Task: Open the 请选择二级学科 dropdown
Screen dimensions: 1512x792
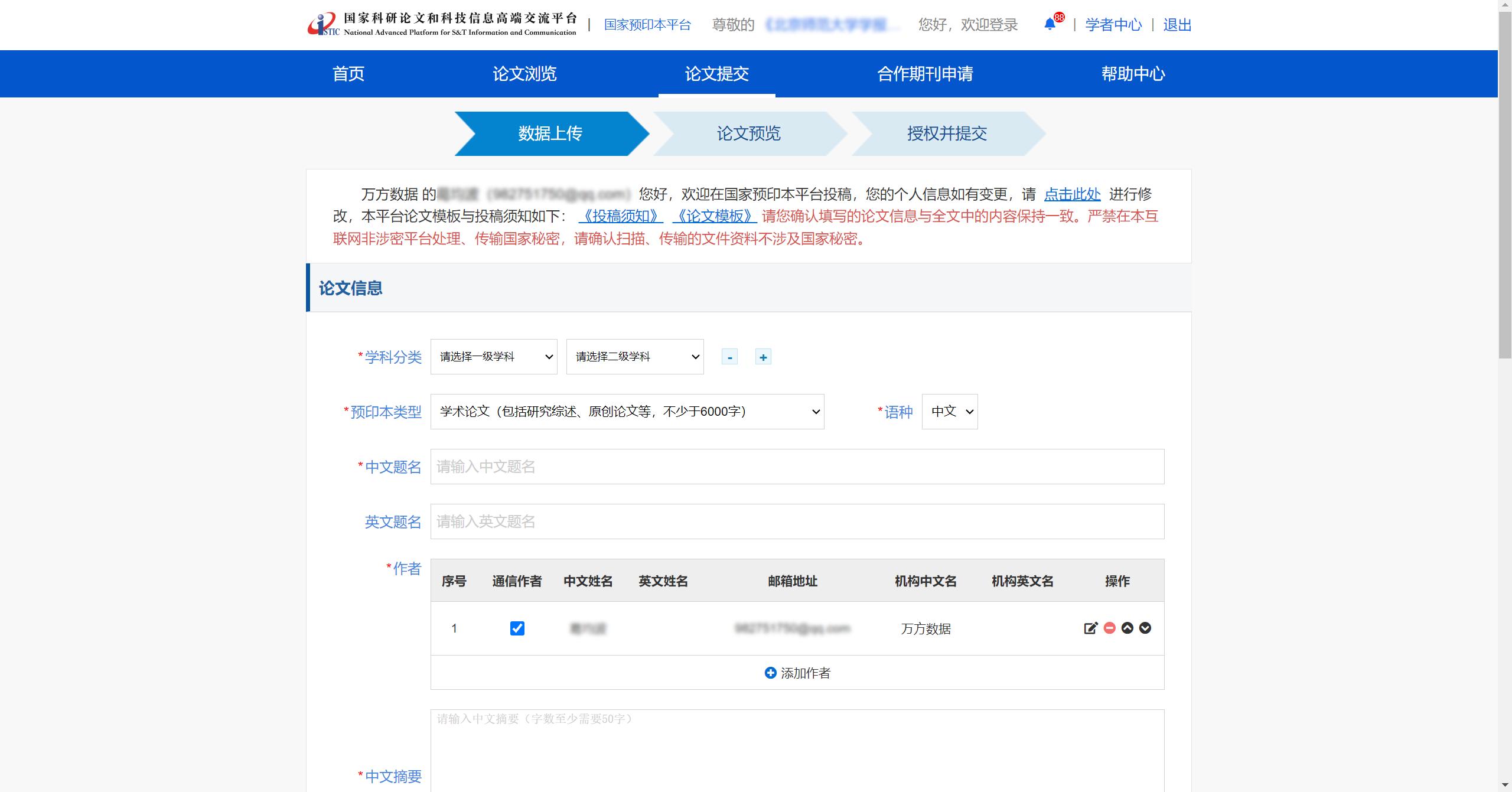Action: pos(635,357)
